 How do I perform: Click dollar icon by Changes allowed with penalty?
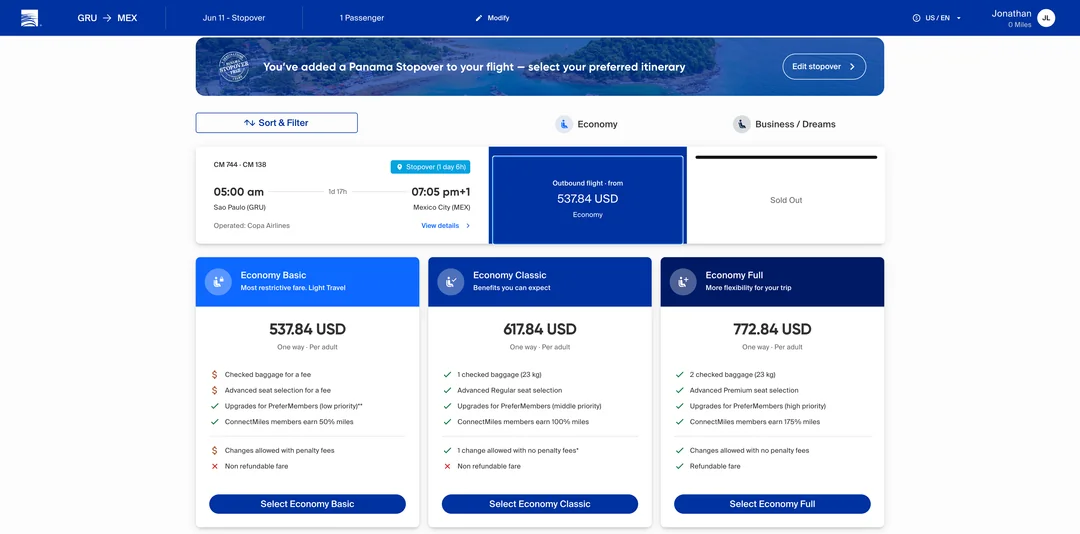215,451
